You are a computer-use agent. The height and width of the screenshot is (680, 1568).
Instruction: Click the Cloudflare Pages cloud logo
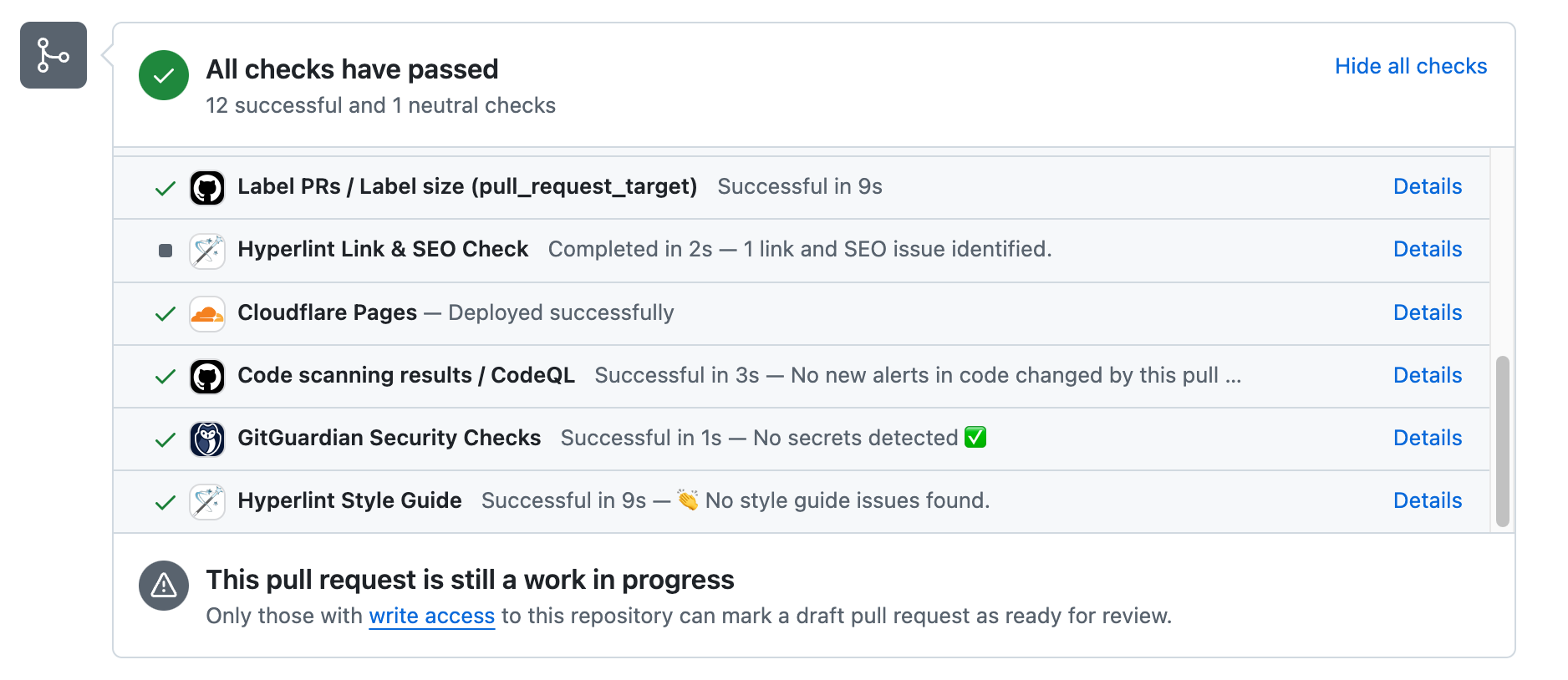point(207,314)
